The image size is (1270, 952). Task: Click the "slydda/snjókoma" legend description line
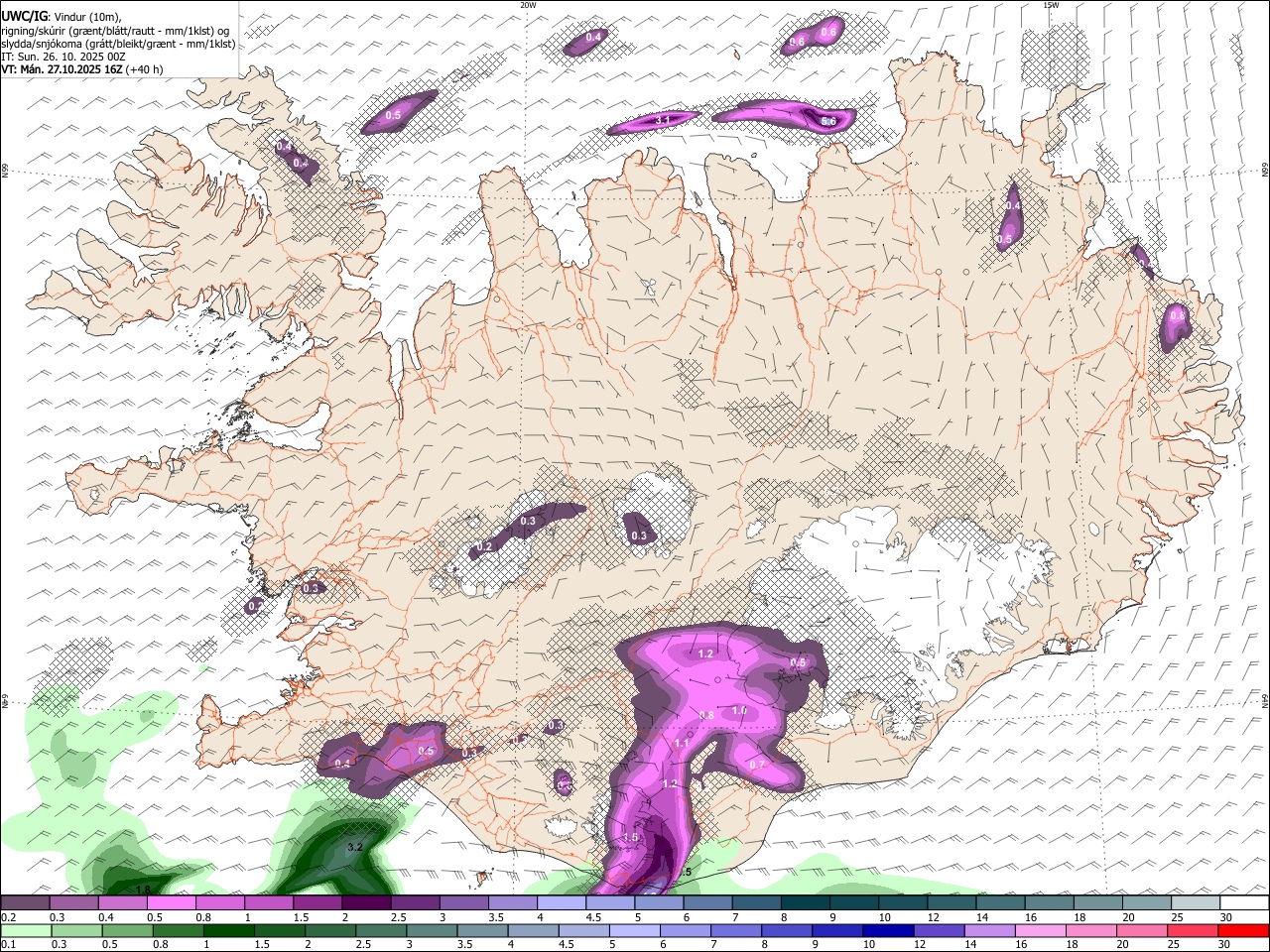click(118, 44)
